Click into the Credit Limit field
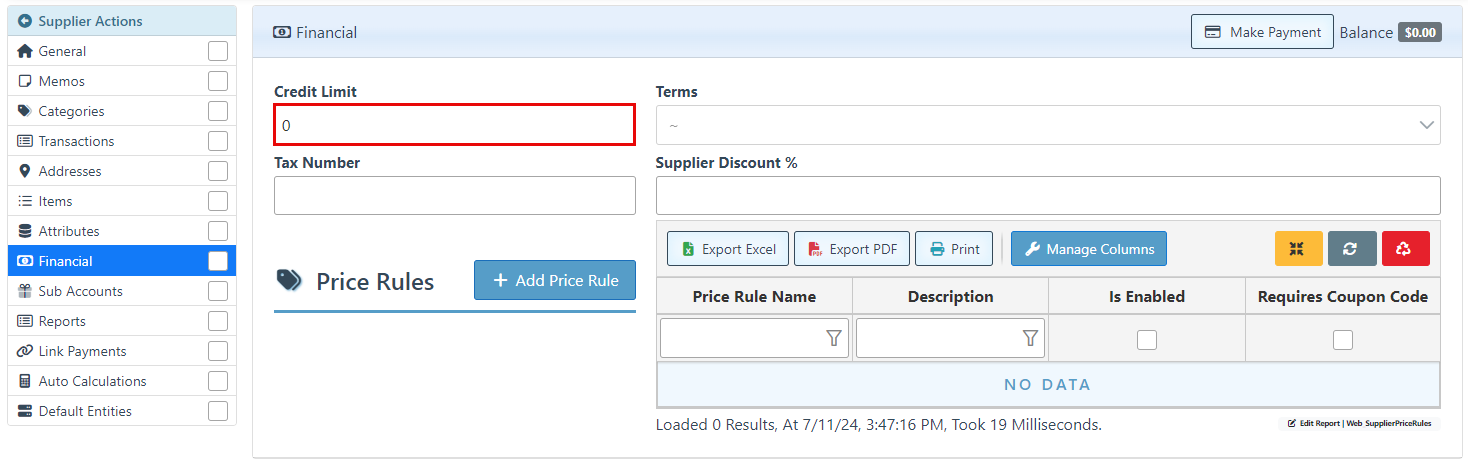This screenshot has width=1468, height=468. pos(454,125)
